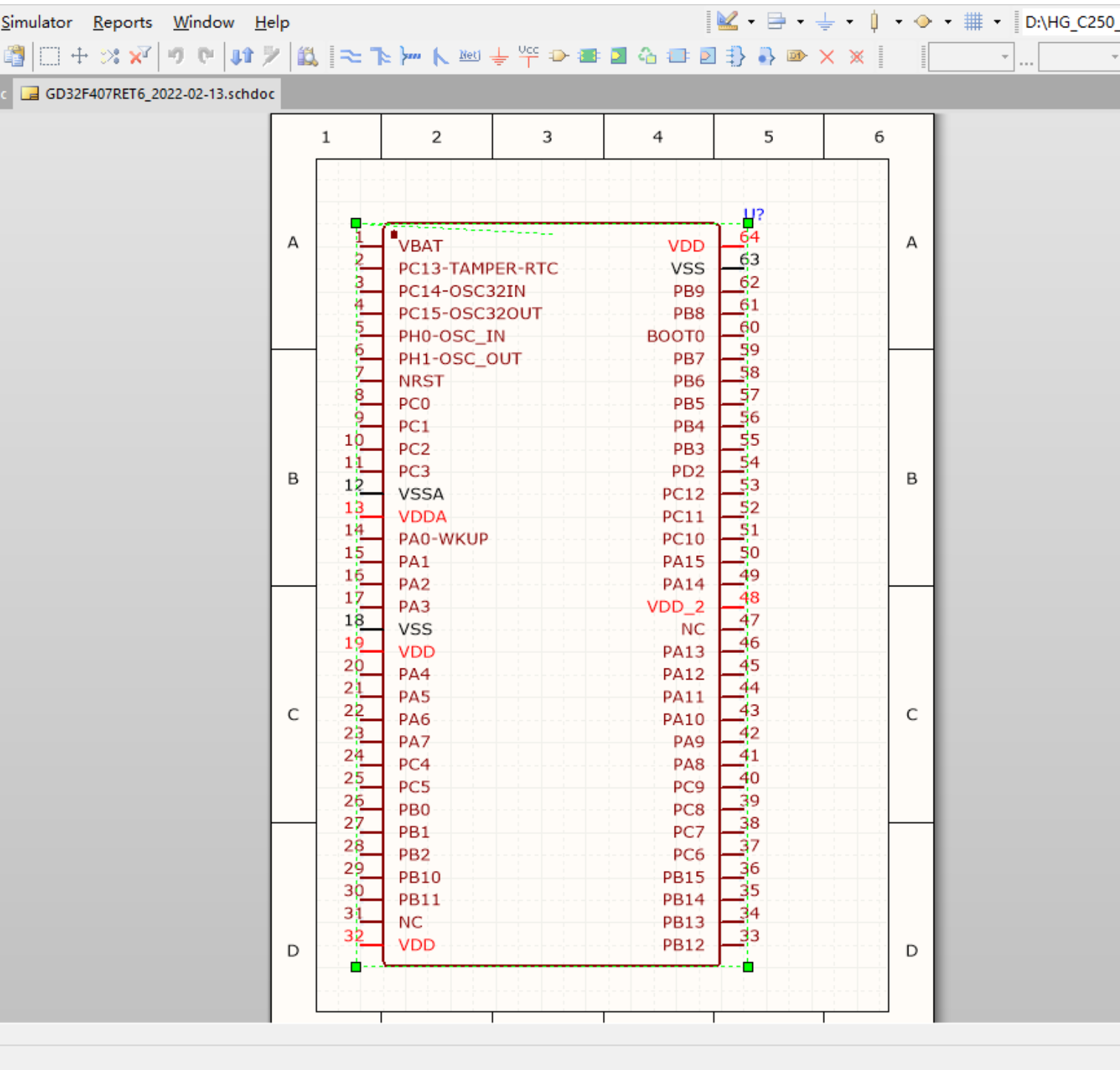Select the Place Sheet Entry tool
1120x1070 pixels.
coord(618,56)
